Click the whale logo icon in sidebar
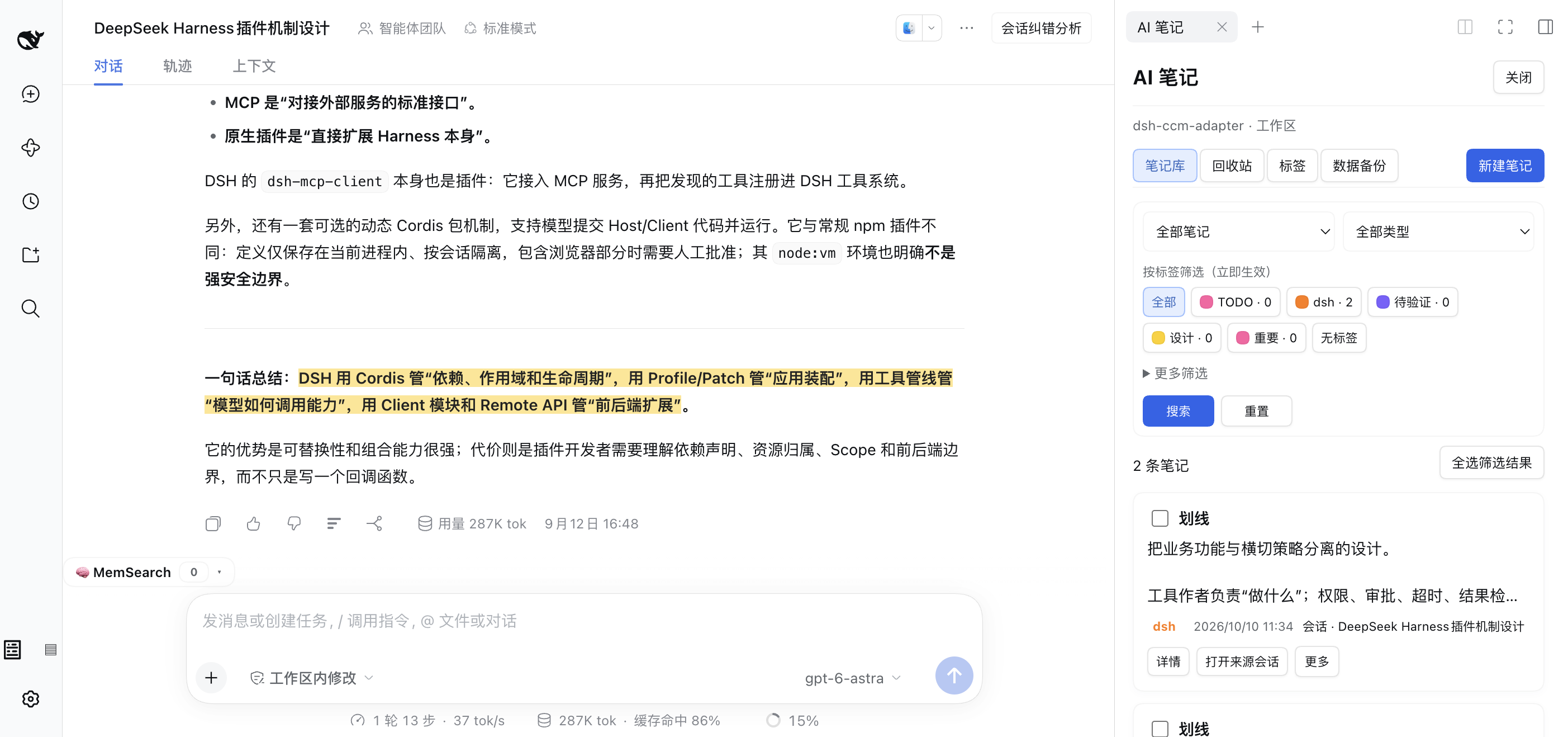 point(30,40)
